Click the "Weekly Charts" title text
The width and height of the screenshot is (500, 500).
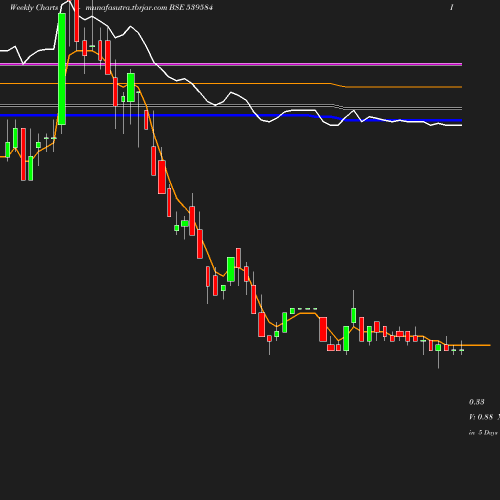[34, 7]
